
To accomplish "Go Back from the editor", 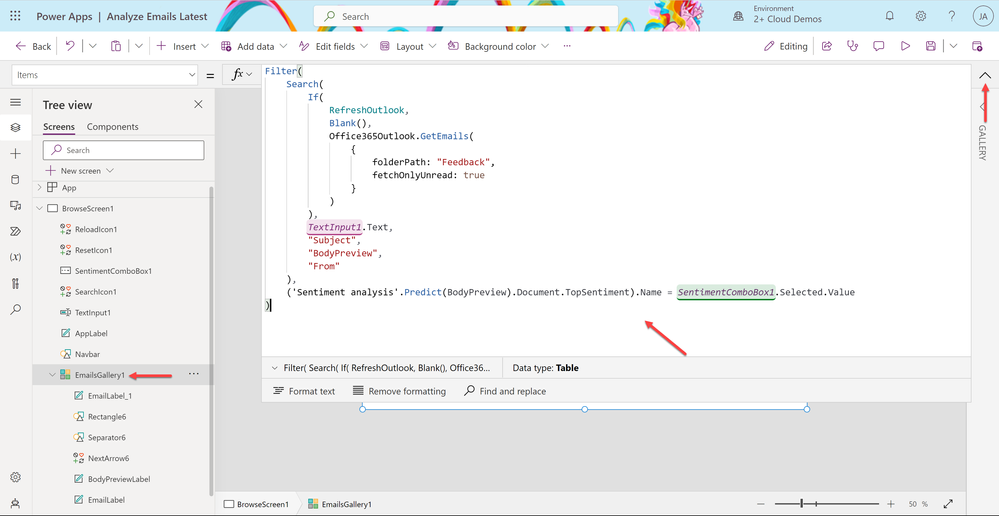I will pyautogui.click(x=33, y=46).
